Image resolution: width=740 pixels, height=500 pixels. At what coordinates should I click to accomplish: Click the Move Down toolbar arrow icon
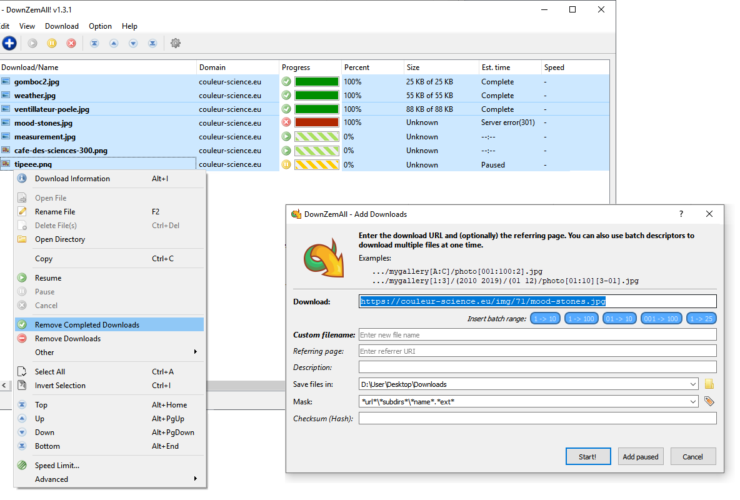pos(132,43)
